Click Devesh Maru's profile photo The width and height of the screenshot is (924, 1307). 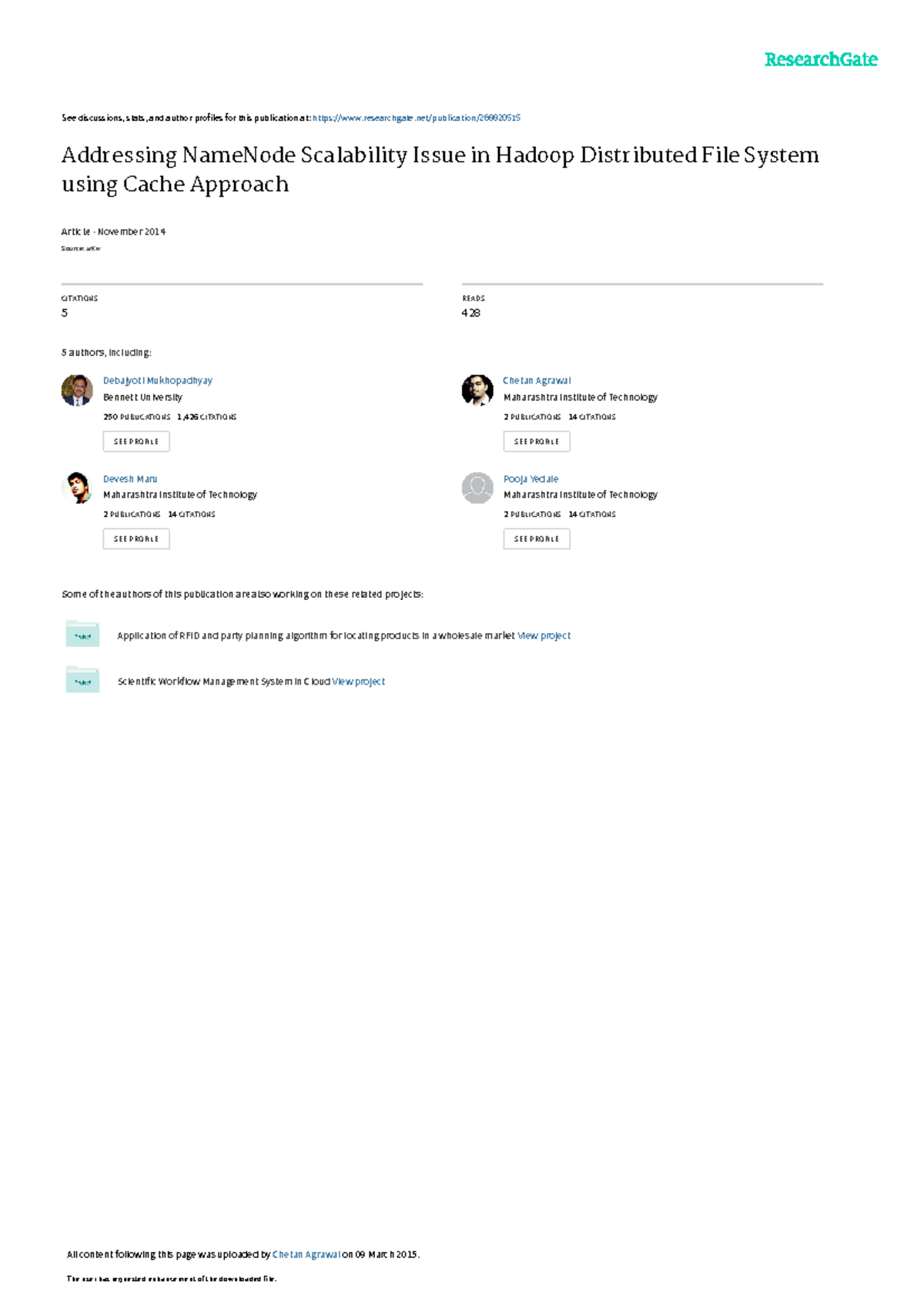[x=77, y=488]
